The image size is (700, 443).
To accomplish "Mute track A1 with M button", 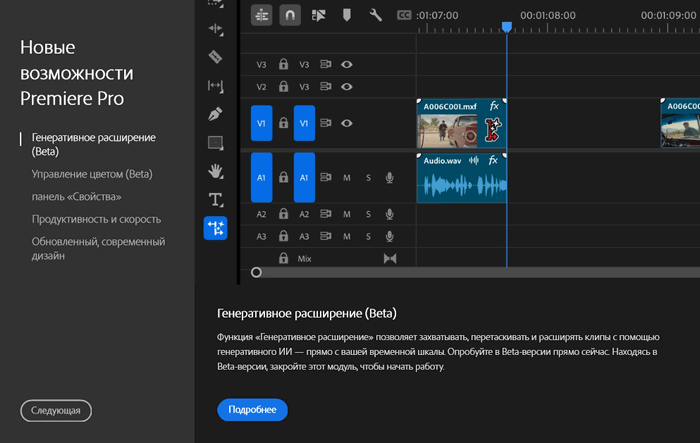I will coord(347,178).
